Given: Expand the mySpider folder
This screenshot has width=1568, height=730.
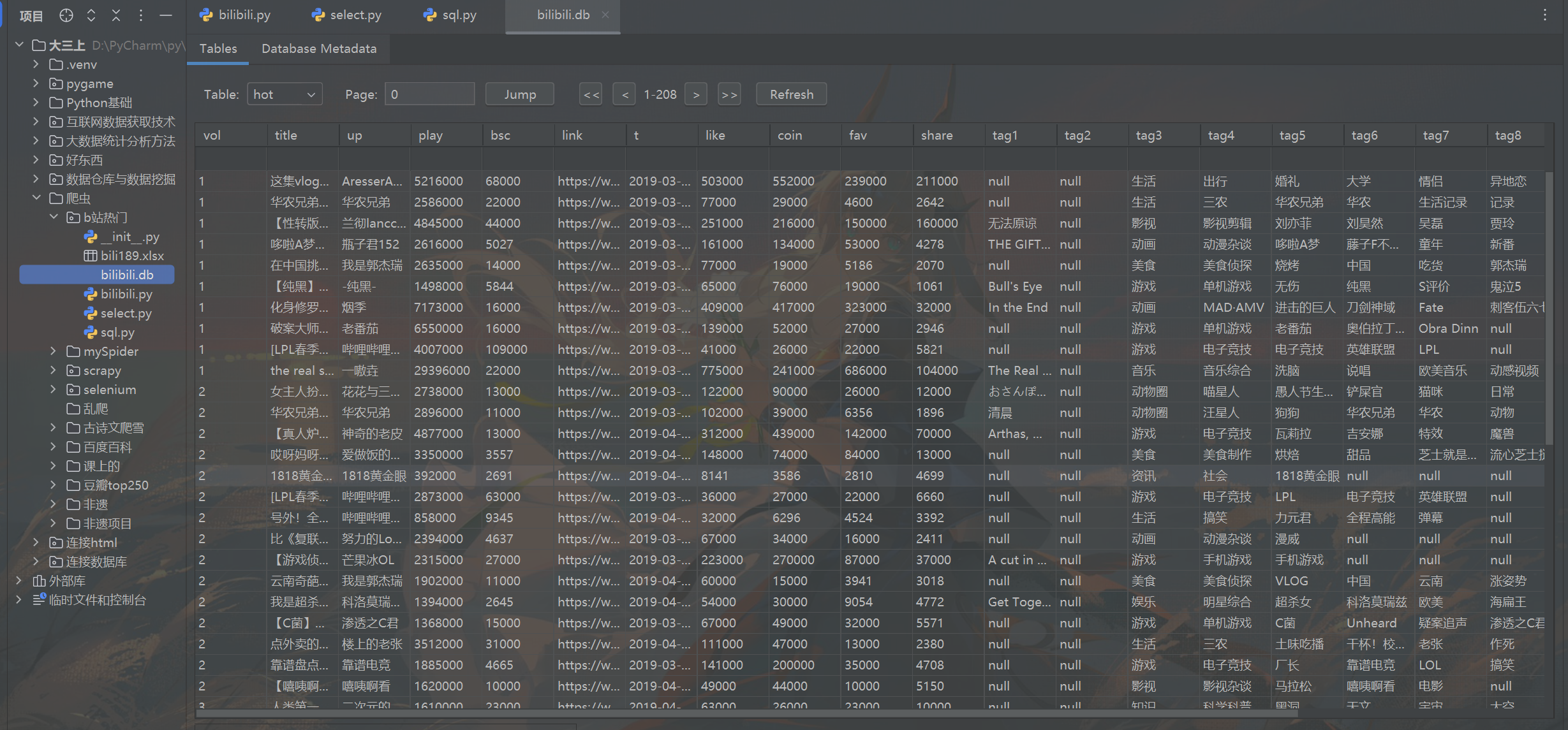Looking at the screenshot, I should [54, 351].
